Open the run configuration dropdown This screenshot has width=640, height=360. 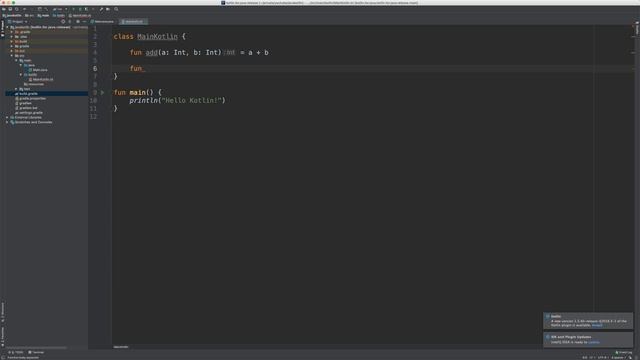coord(60,9)
